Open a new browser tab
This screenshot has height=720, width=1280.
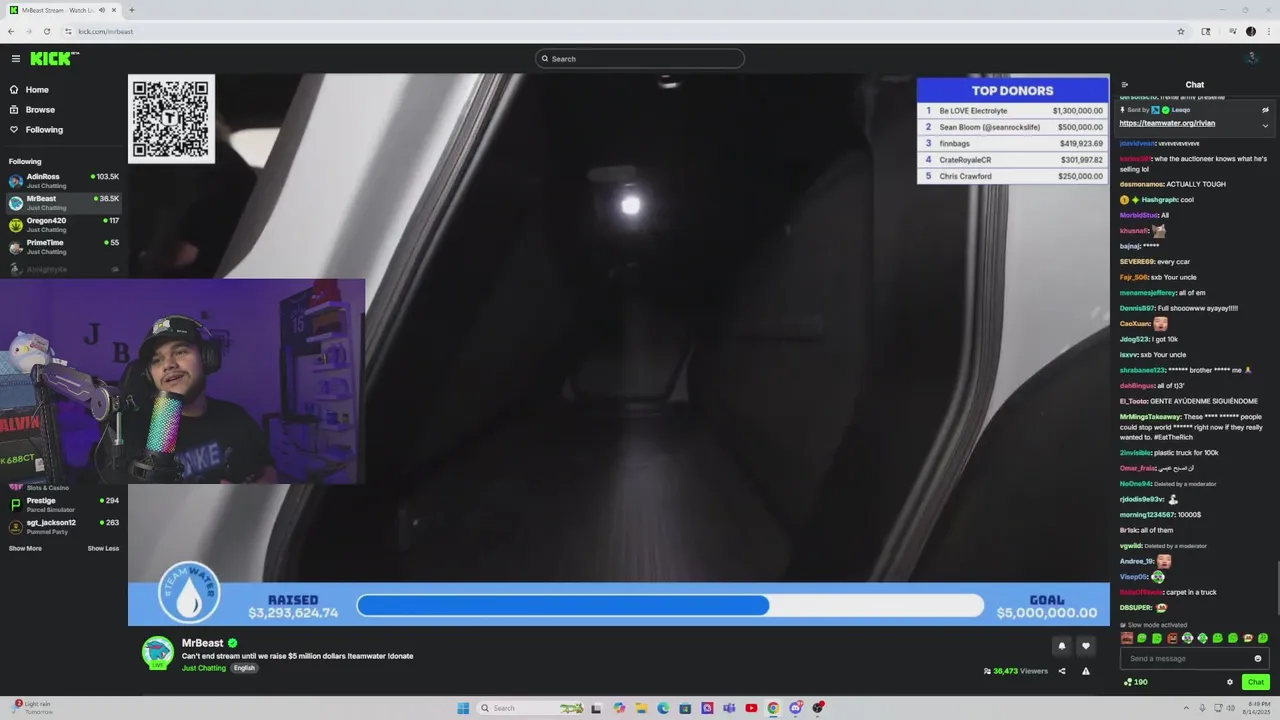(x=131, y=10)
